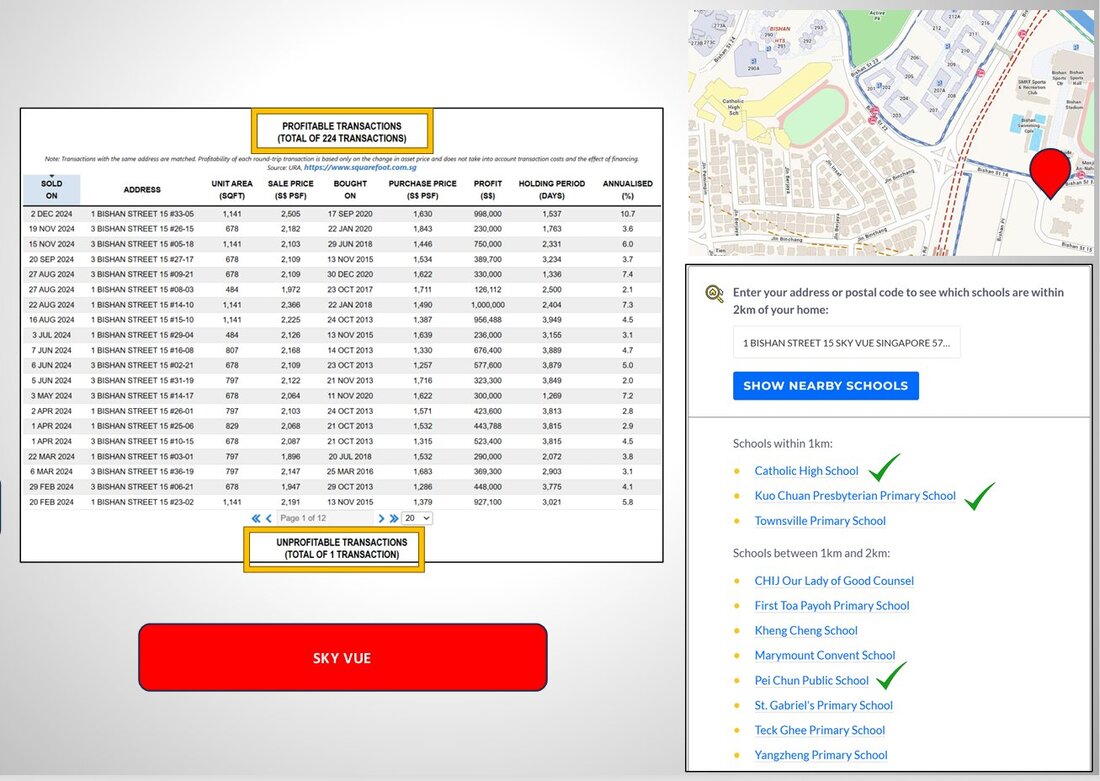Open Pei Chun Public School link
This screenshot has width=1100, height=781.
[812, 680]
